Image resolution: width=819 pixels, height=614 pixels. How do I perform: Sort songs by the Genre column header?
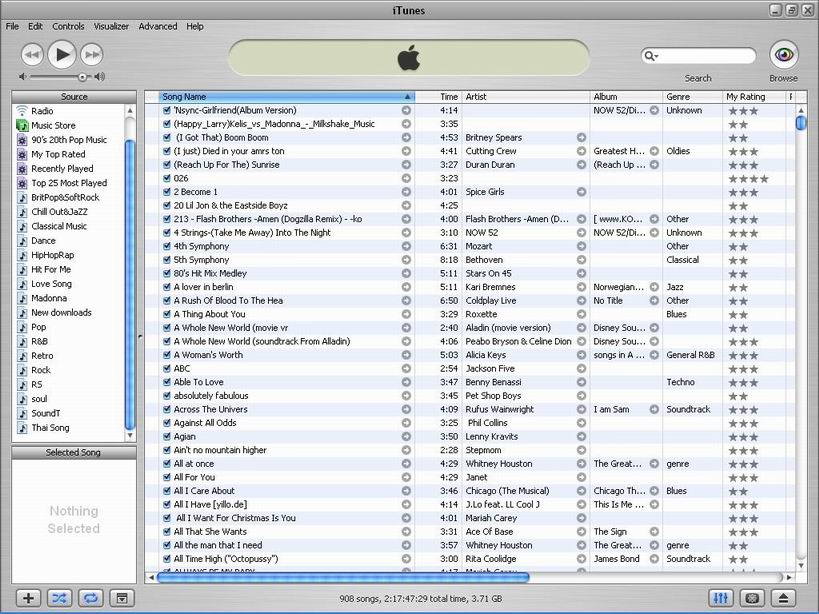coord(693,97)
